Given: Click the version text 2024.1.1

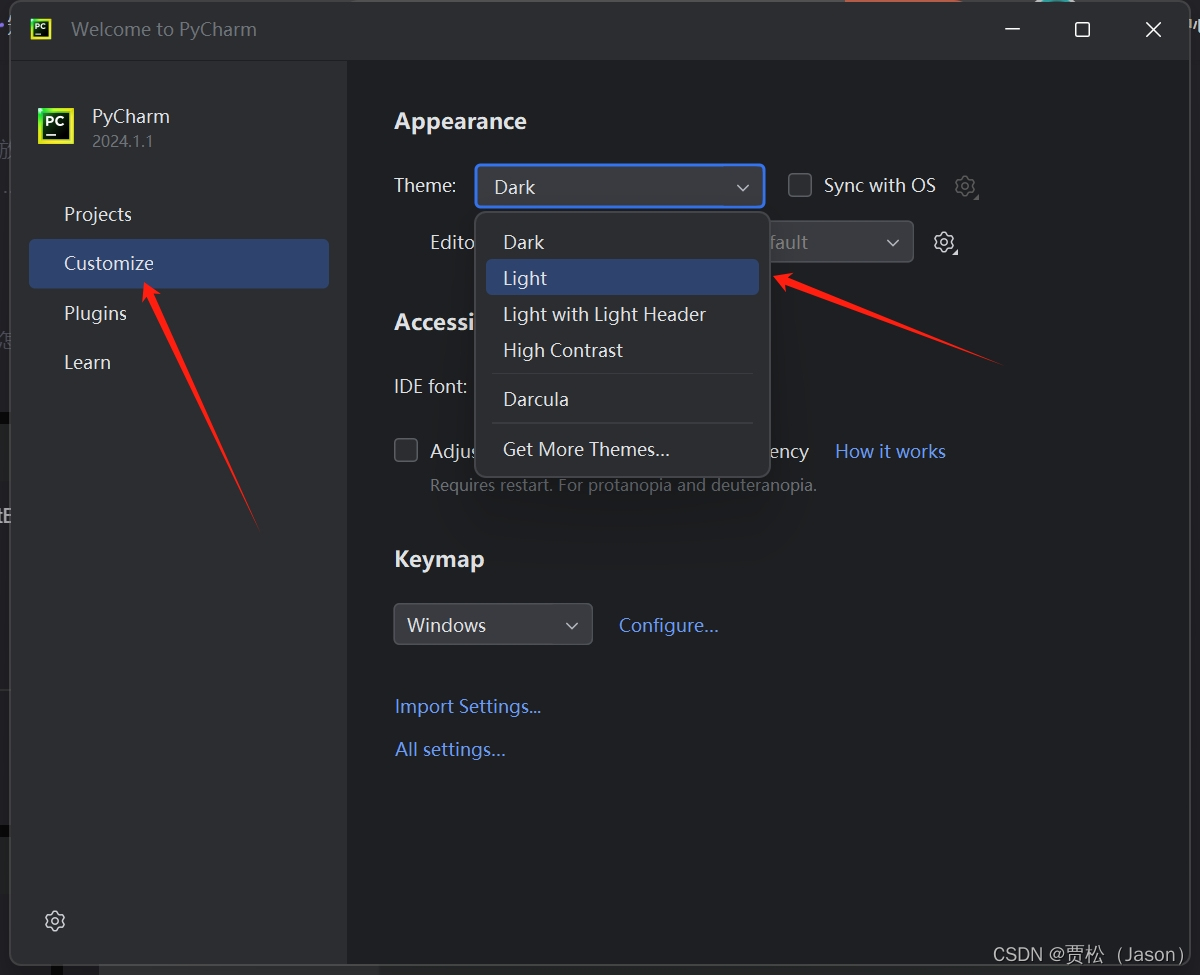Looking at the screenshot, I should pos(123,141).
